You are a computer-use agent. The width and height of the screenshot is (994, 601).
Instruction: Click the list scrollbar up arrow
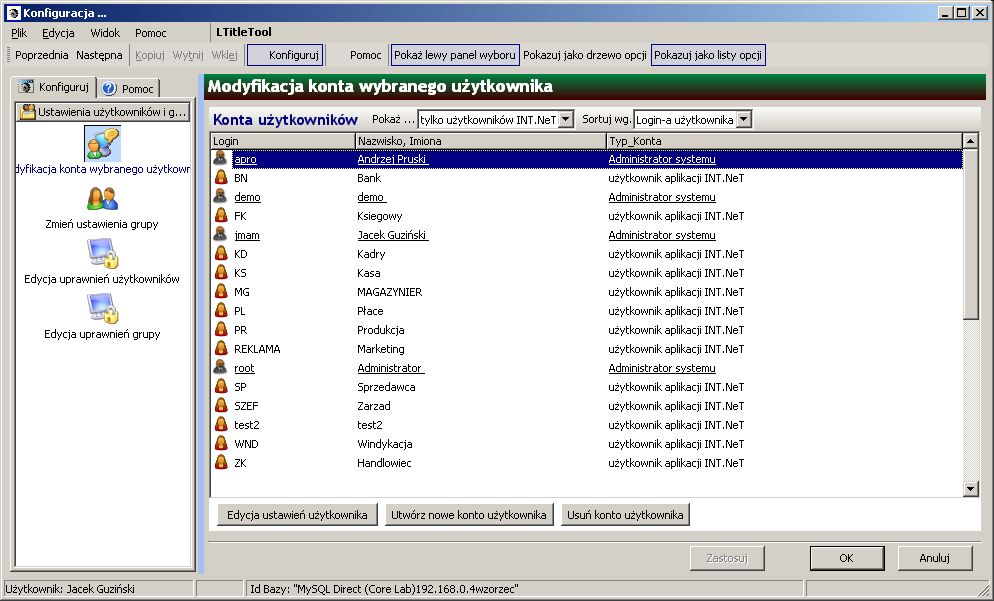[971, 141]
